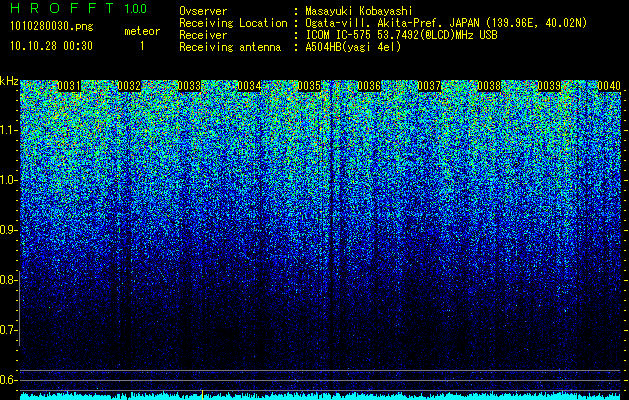This screenshot has width=629, height=400.
Task: Click the Ovserver field label
Action: [x=203, y=11]
